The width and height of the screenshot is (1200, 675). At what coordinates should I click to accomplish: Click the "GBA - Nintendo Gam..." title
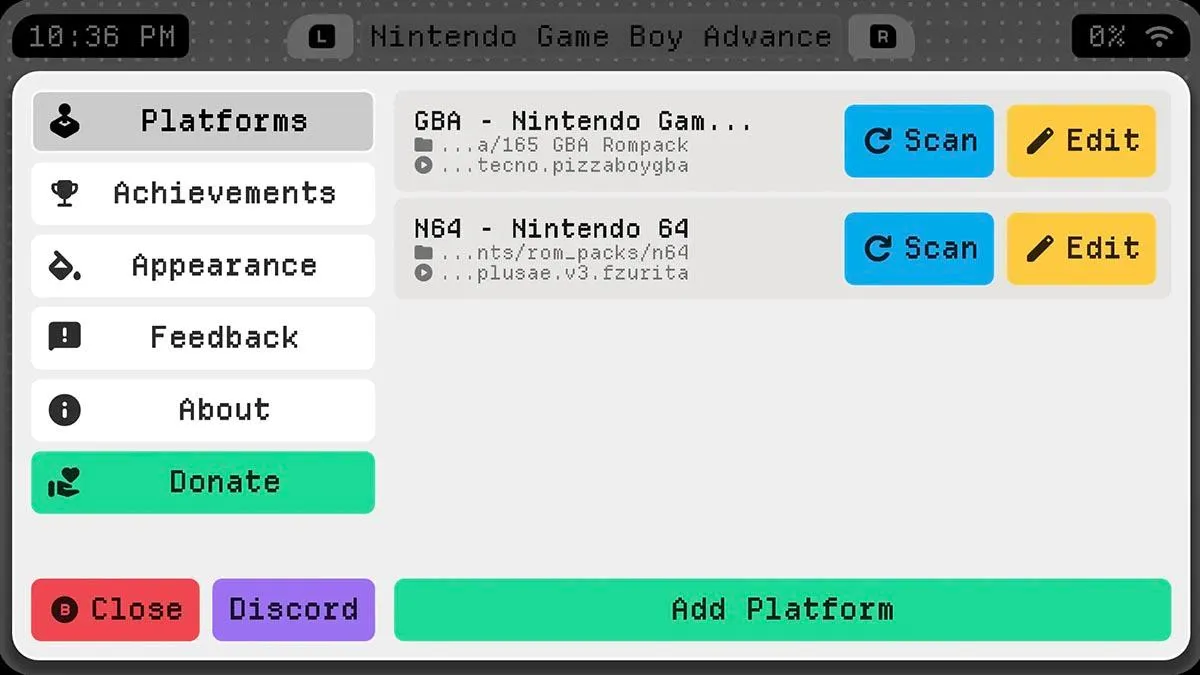click(x=583, y=121)
